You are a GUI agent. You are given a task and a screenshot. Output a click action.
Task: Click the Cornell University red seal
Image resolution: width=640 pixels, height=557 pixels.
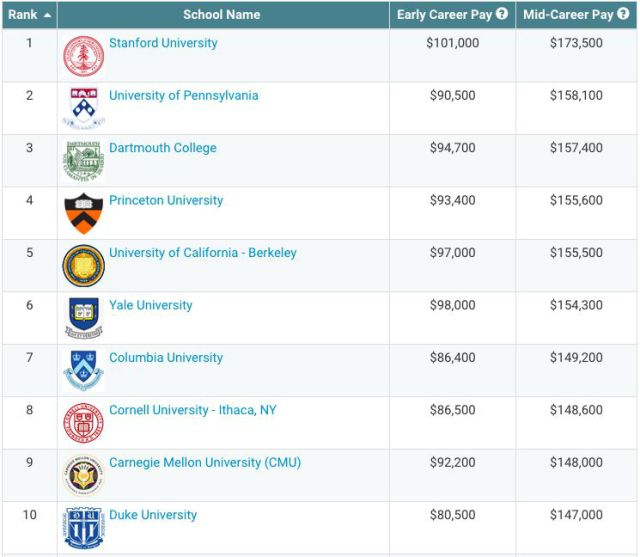click(84, 423)
